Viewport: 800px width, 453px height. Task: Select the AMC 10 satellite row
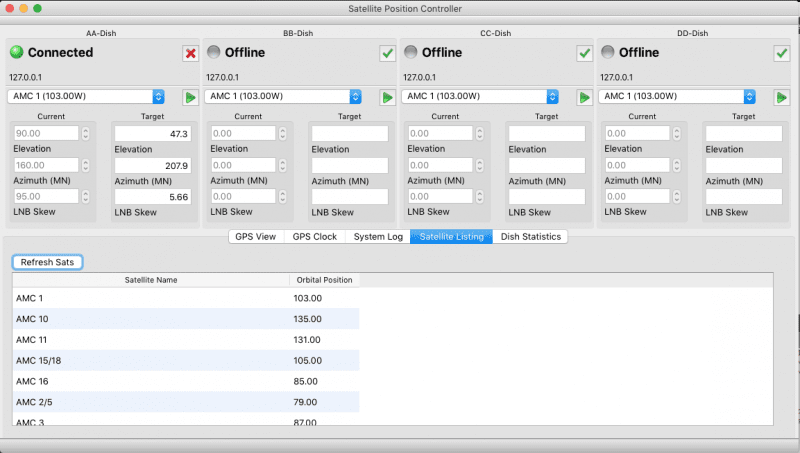pos(186,319)
